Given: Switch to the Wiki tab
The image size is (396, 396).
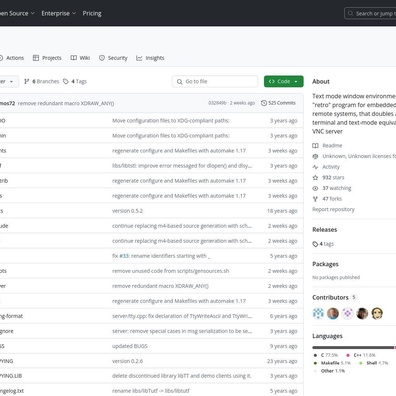Looking at the screenshot, I should coord(80,58).
